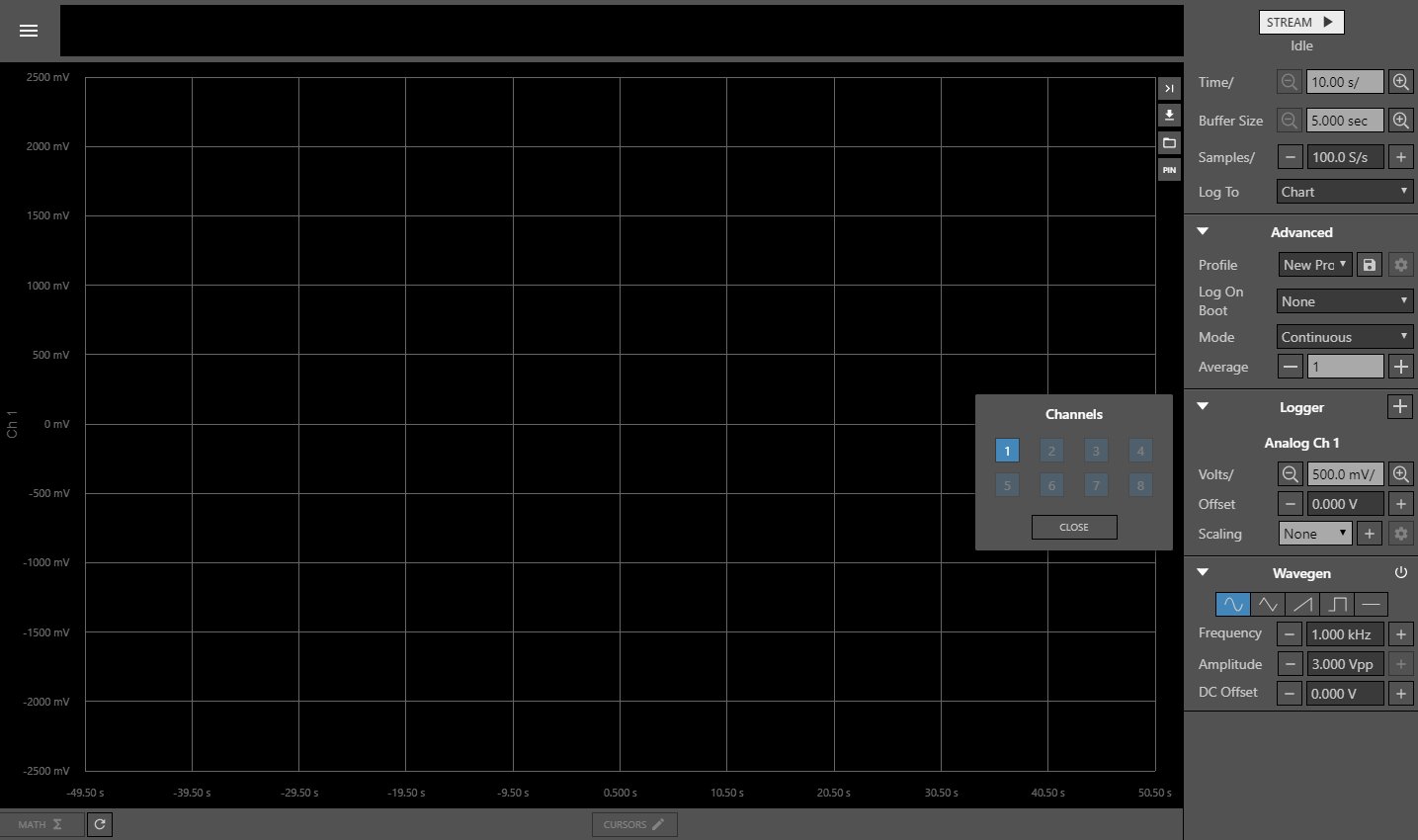Open the Profile dropdown

[1315, 265]
